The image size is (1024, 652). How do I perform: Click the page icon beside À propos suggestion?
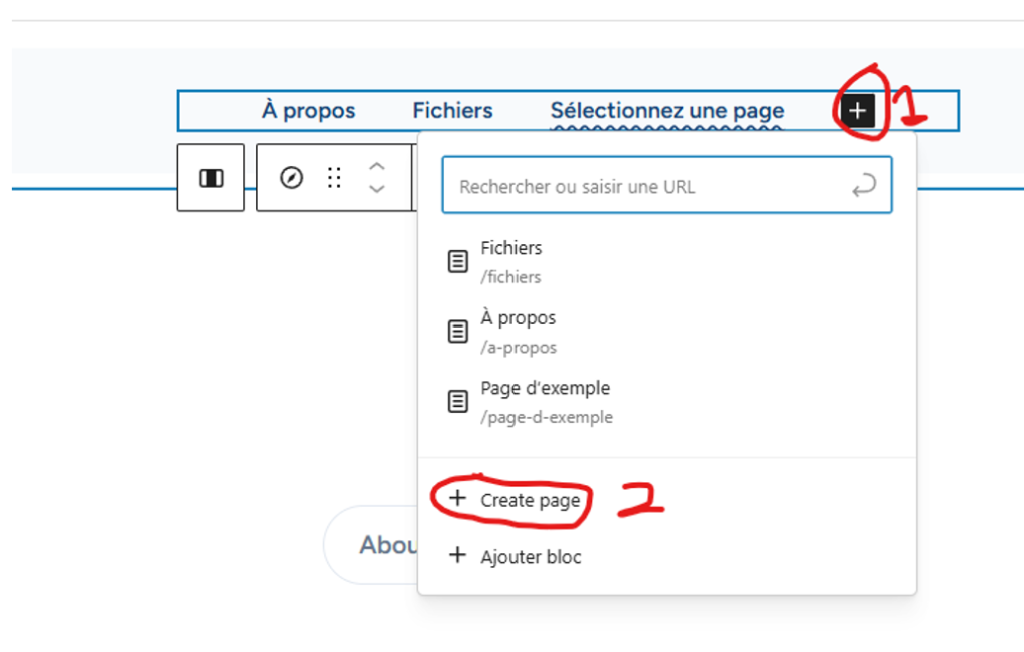457,332
